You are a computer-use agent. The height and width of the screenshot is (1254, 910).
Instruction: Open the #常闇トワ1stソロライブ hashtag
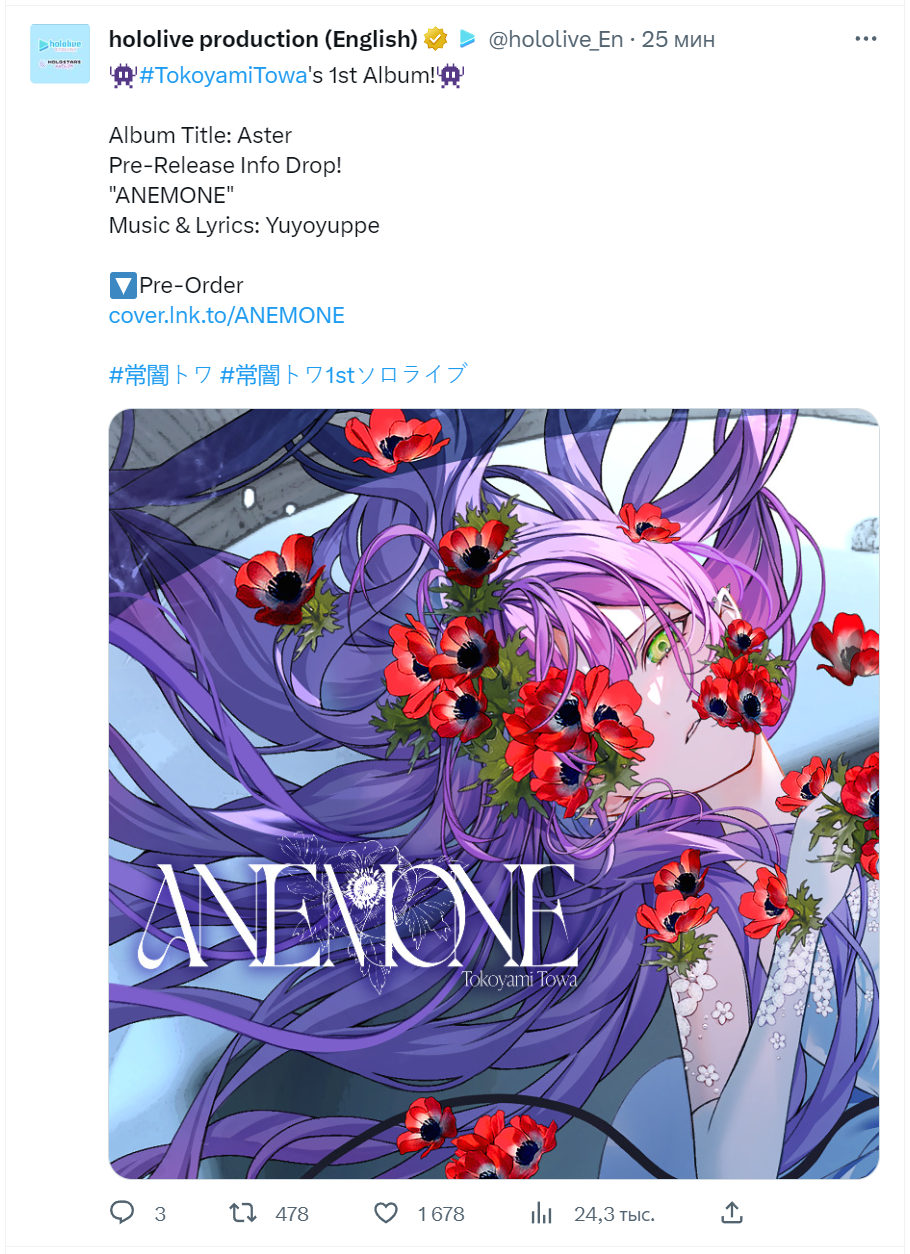(344, 375)
